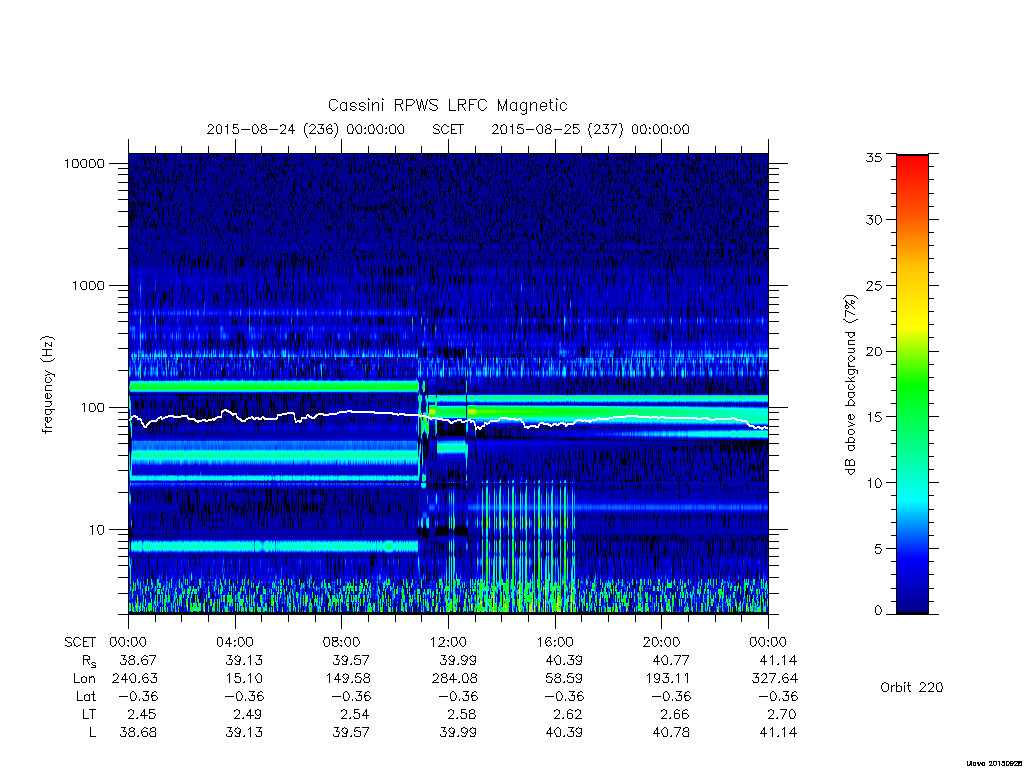The width and height of the screenshot is (1024, 768).
Task: Click the "25" colorbar tick label
Action: click(873, 285)
